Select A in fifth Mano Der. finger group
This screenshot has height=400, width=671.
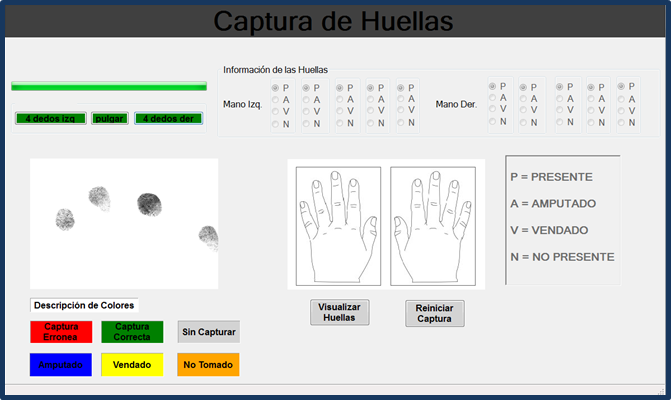tap(621, 99)
